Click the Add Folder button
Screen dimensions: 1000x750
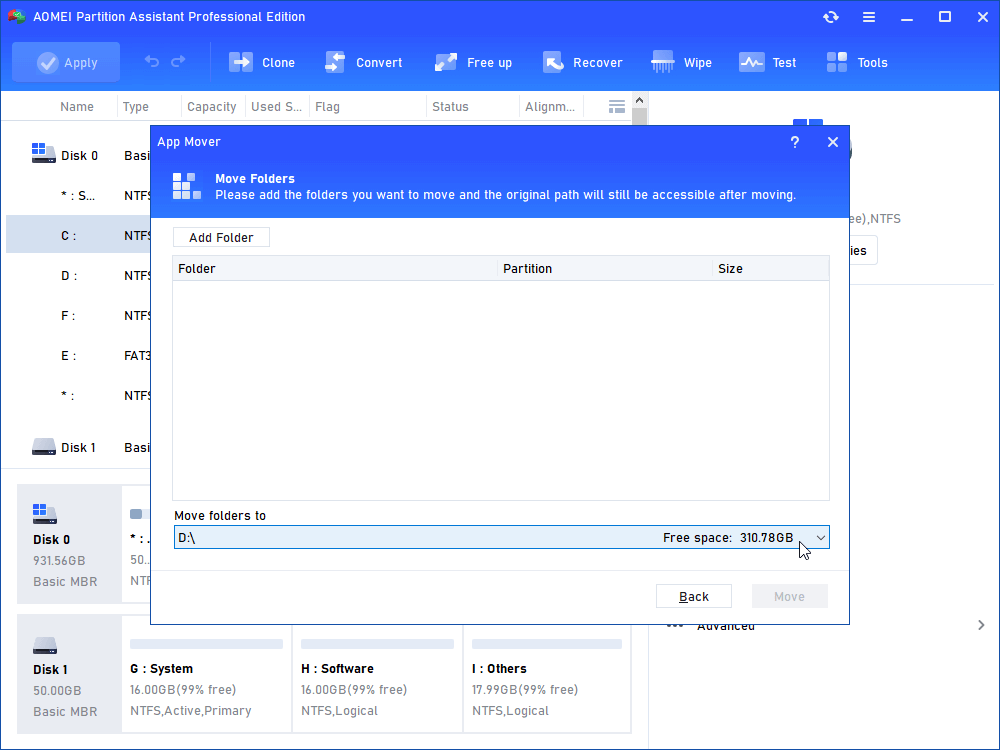pyautogui.click(x=221, y=237)
